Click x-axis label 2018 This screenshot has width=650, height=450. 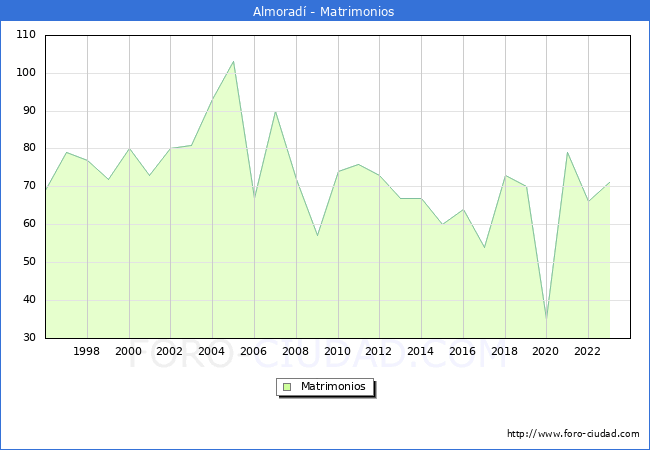[x=504, y=351]
